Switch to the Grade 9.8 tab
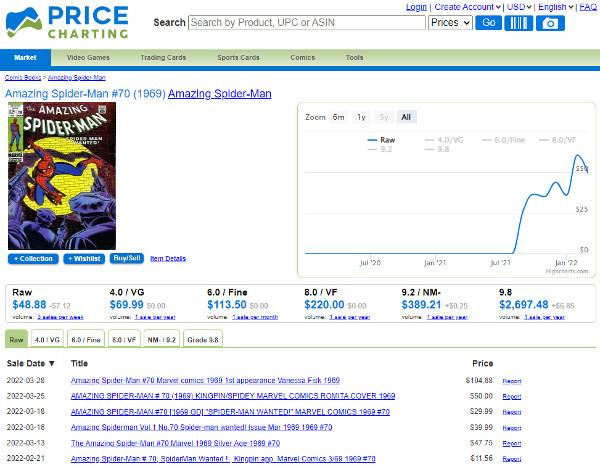This screenshot has width=600, height=467. [203, 340]
